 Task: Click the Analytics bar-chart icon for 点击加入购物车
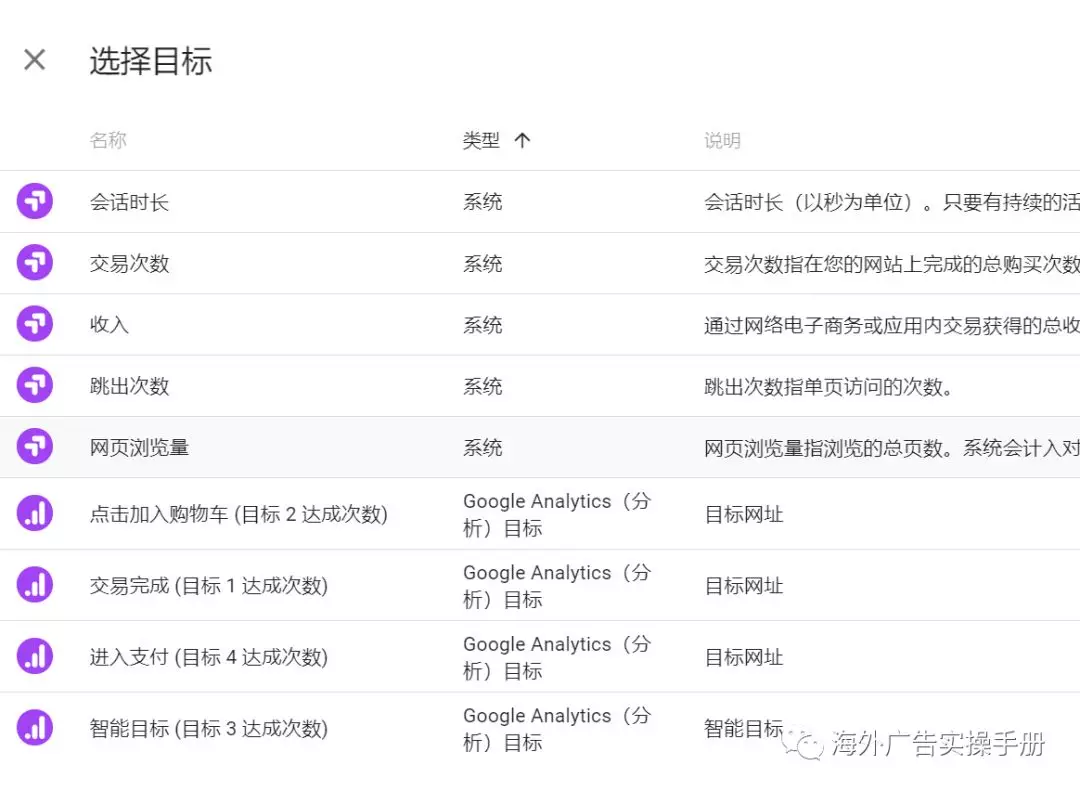(x=35, y=514)
